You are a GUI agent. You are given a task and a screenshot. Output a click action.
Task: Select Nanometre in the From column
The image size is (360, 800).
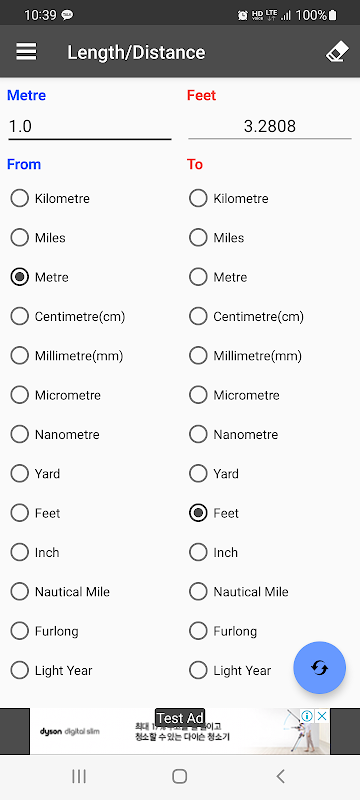(x=55, y=434)
